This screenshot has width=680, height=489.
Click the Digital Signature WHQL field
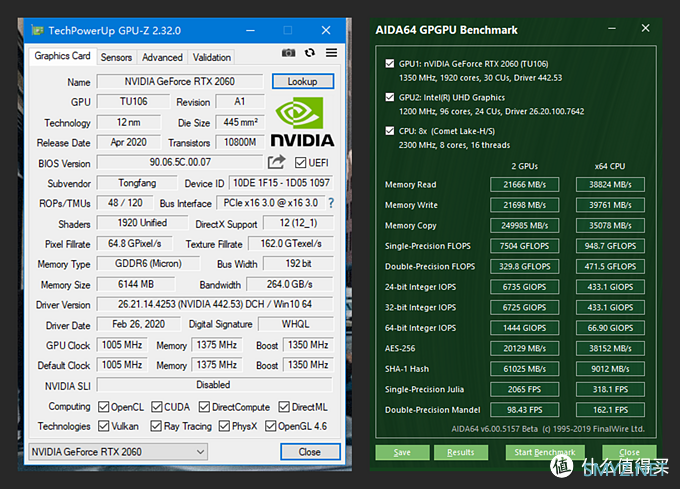click(296, 324)
